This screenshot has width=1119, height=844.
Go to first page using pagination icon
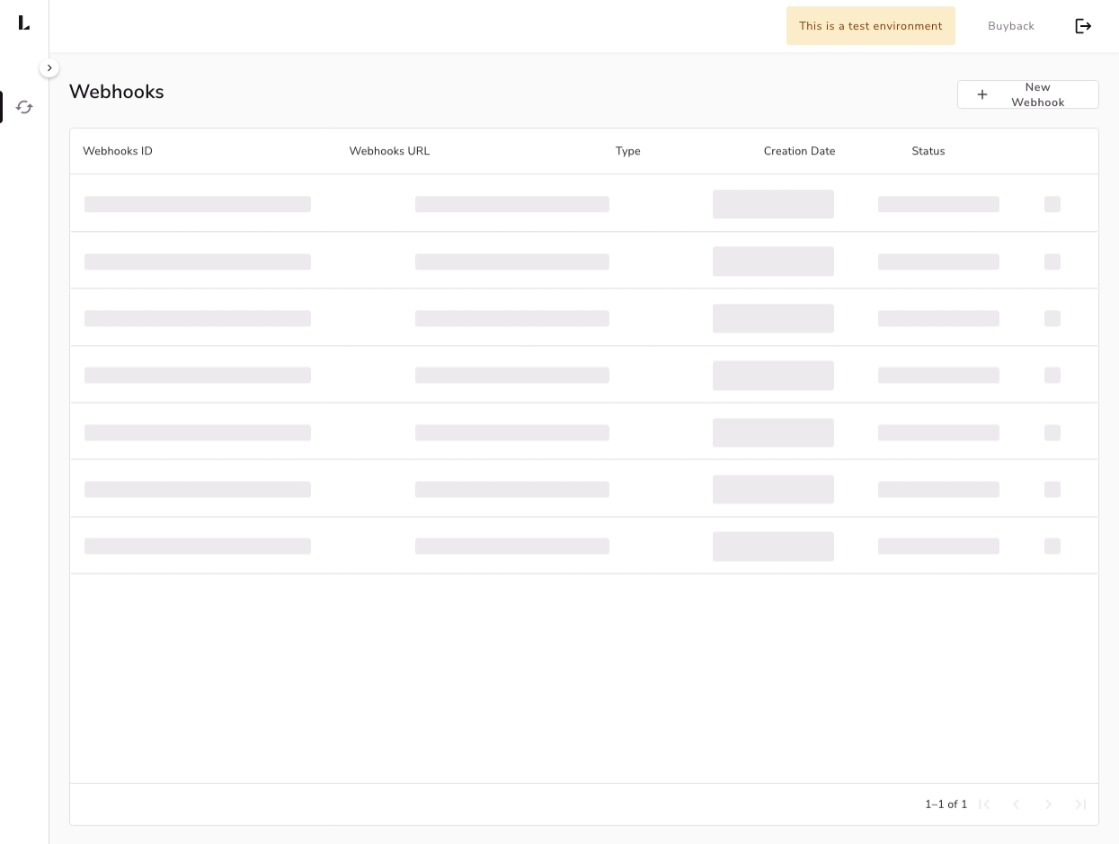click(984, 804)
